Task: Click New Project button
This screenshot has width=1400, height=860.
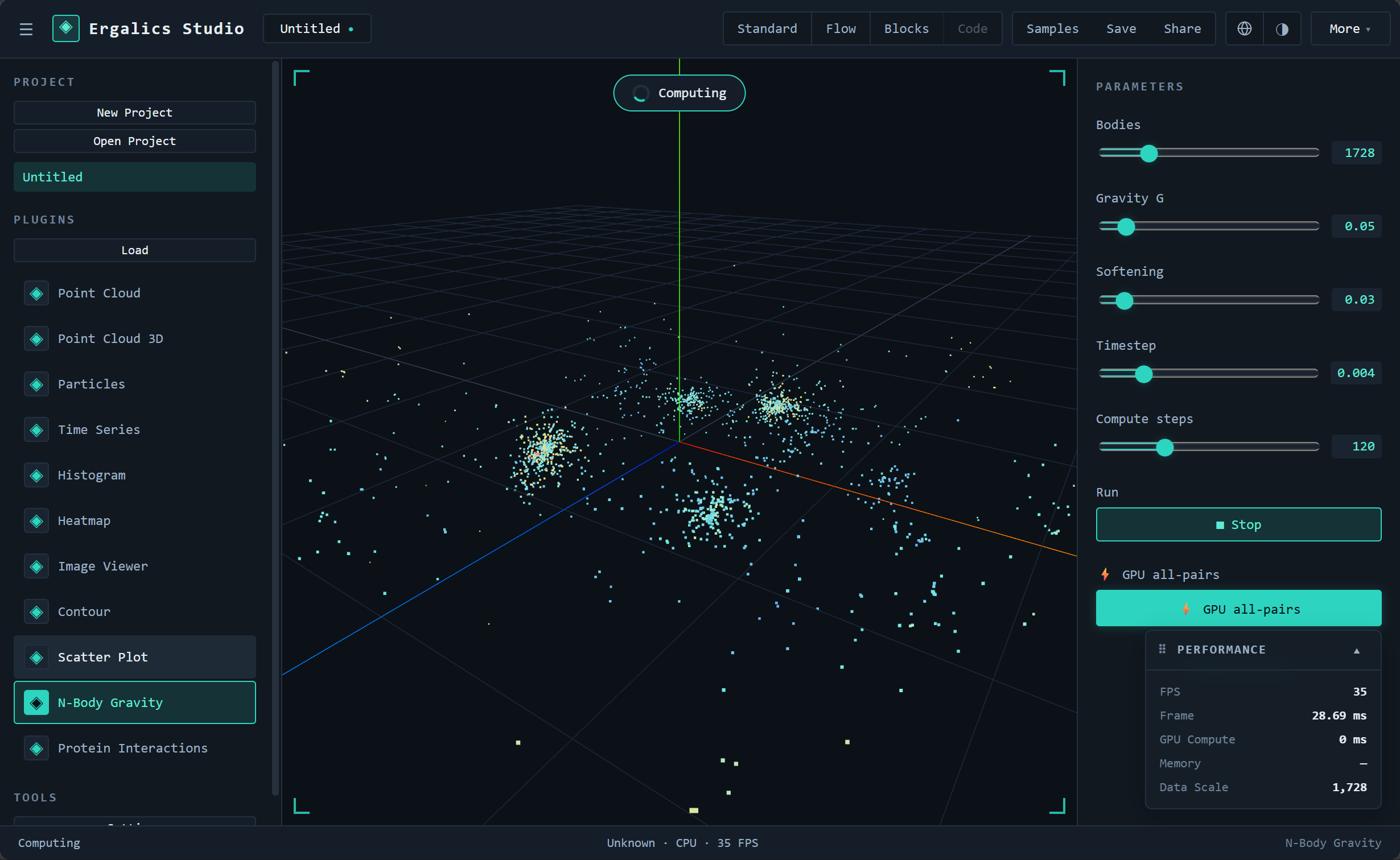Action: pos(135,113)
